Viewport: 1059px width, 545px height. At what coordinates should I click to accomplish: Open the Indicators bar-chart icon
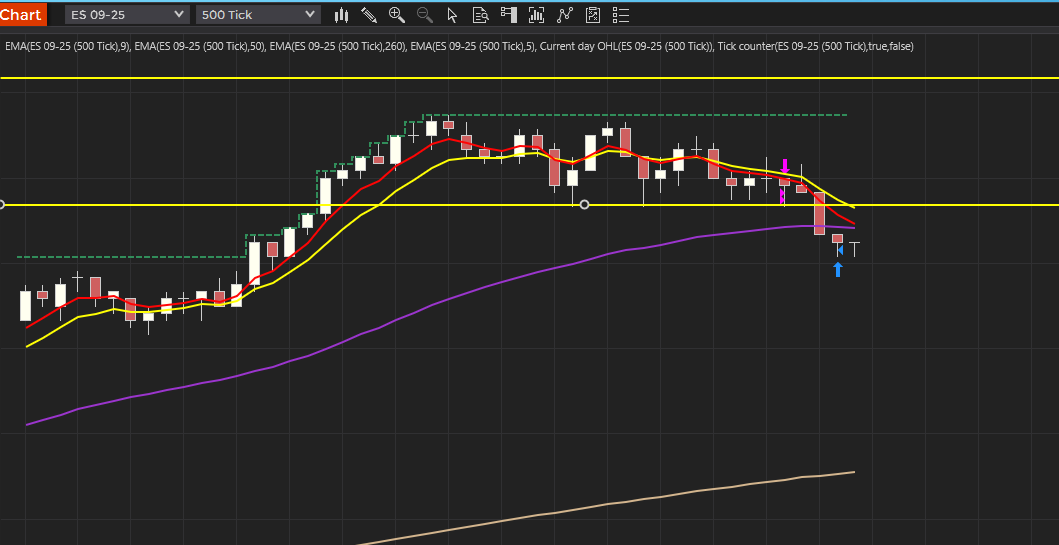(536, 14)
